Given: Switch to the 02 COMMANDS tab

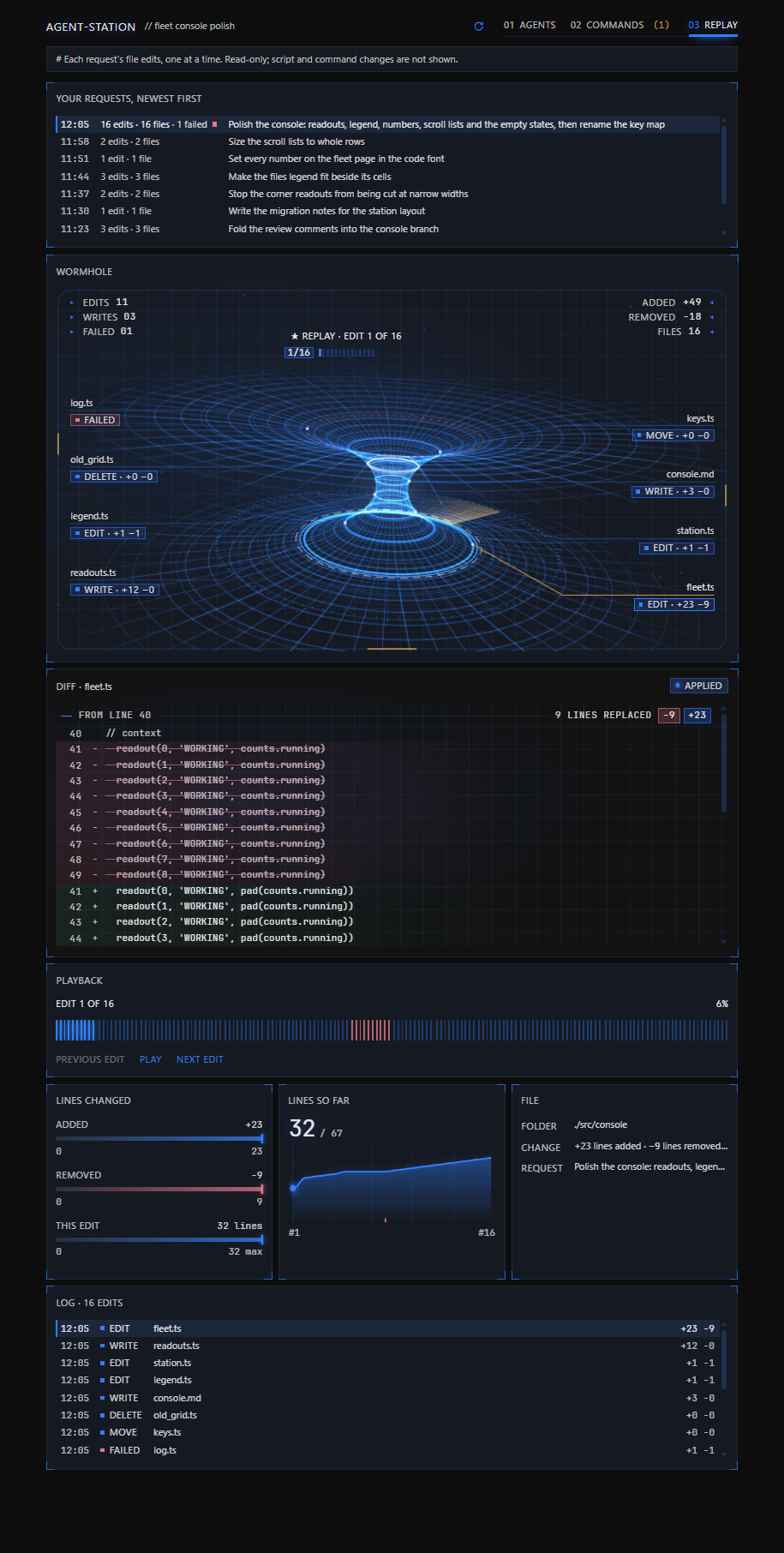Looking at the screenshot, I should point(620,25).
